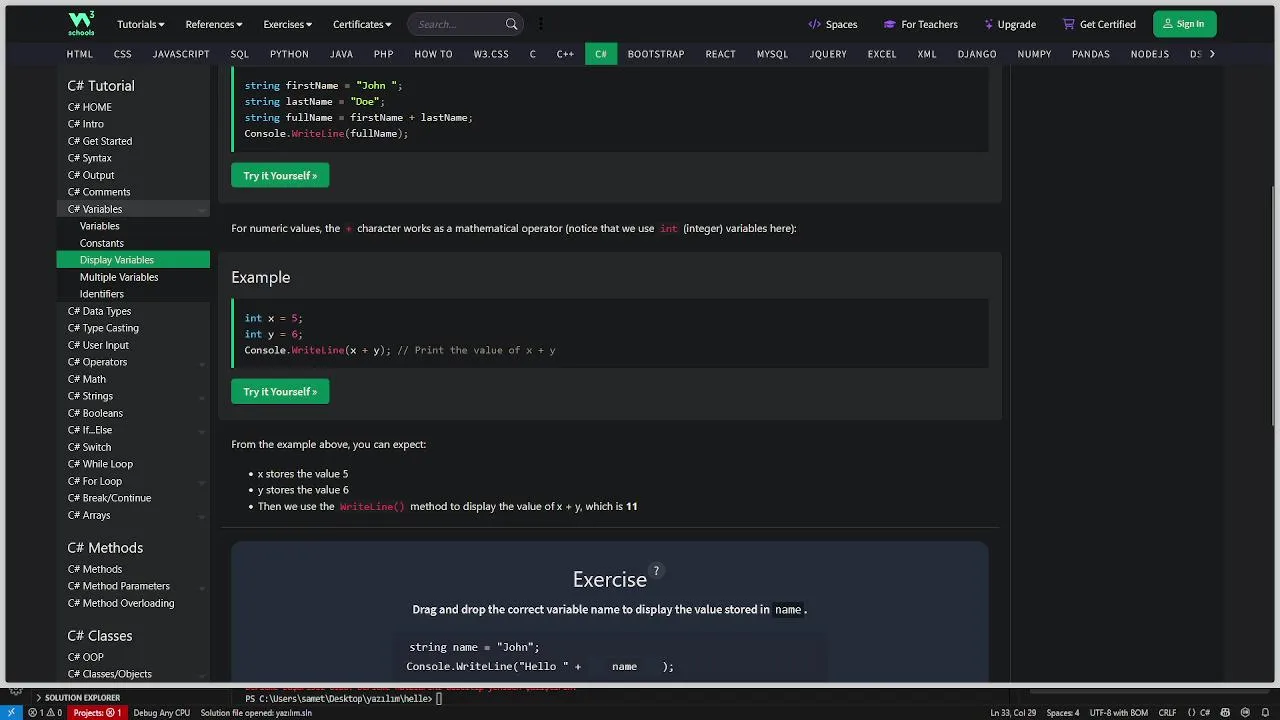
Task: Select the Display Variables sidebar item
Action: pos(133,260)
